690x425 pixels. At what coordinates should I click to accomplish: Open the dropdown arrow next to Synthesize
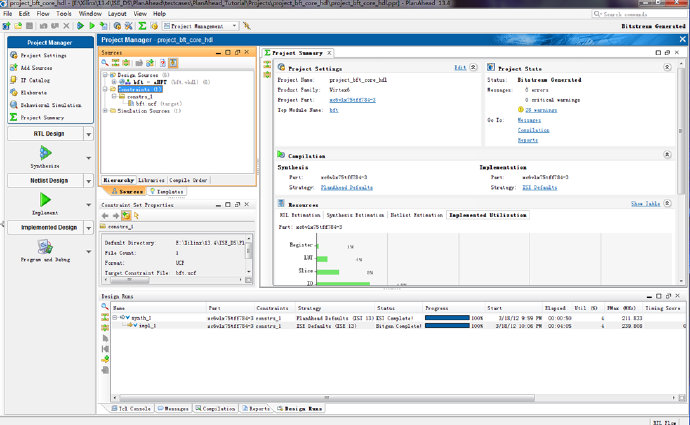click(88, 158)
